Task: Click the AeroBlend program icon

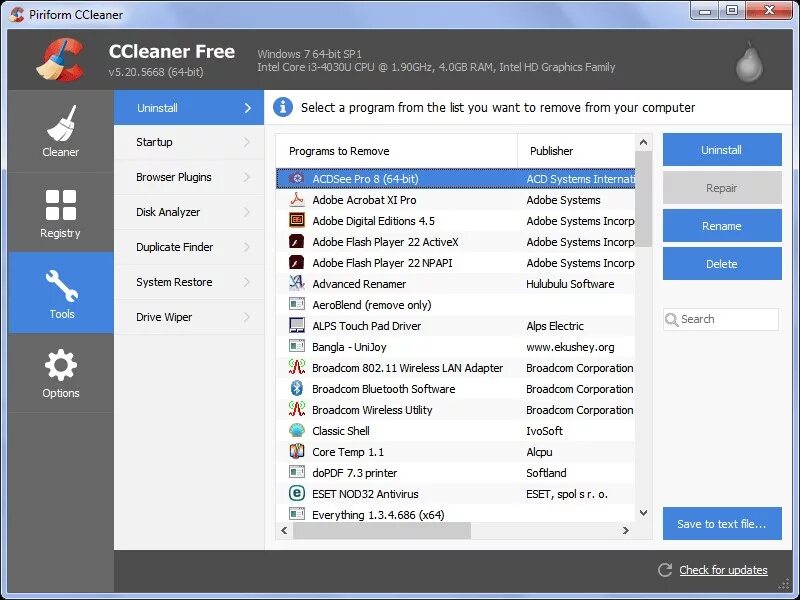Action: tap(296, 304)
